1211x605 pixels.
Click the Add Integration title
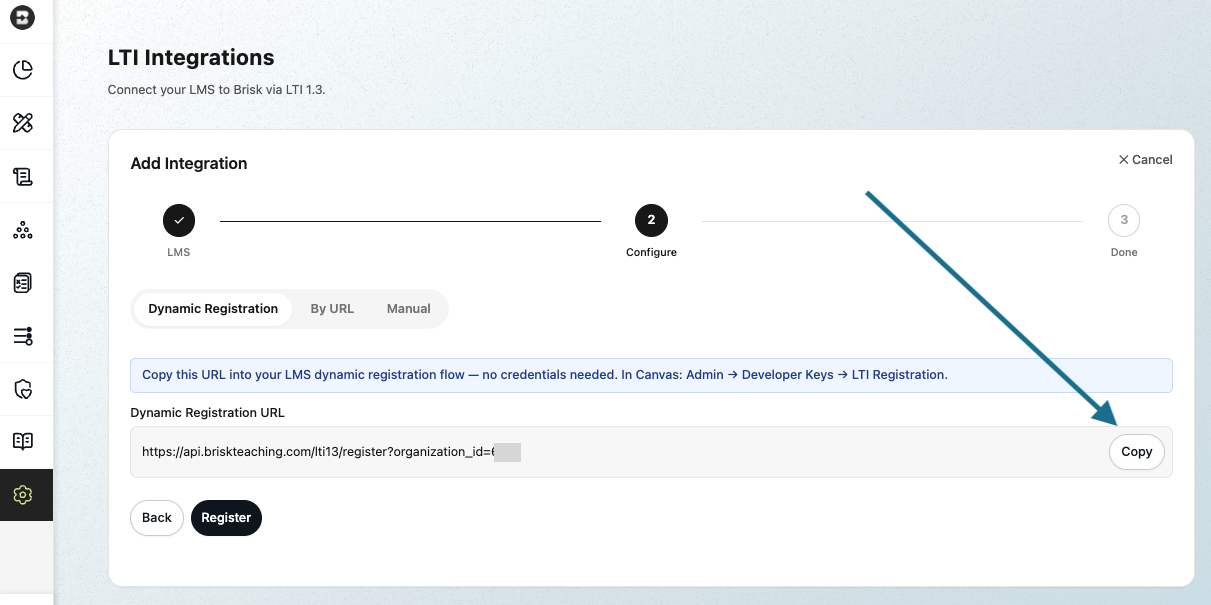point(189,163)
